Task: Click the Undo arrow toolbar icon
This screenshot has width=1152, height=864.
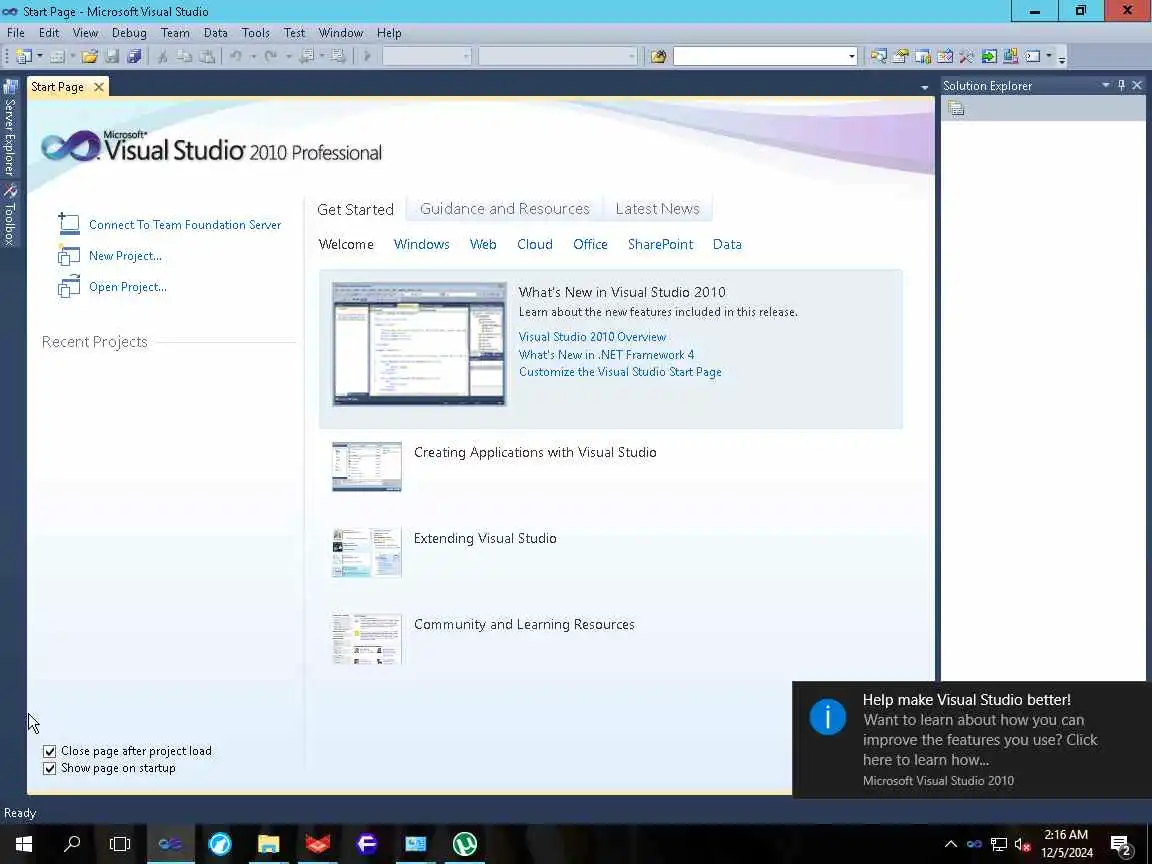Action: click(236, 56)
